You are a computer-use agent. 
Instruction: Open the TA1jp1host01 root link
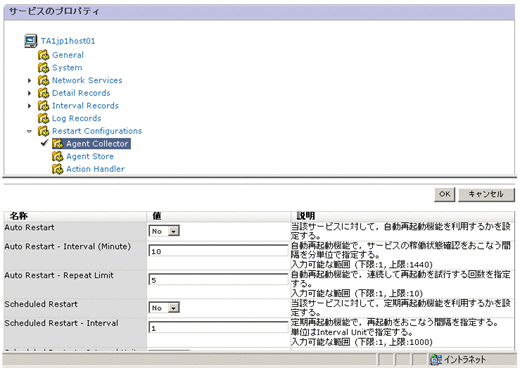coord(68,41)
